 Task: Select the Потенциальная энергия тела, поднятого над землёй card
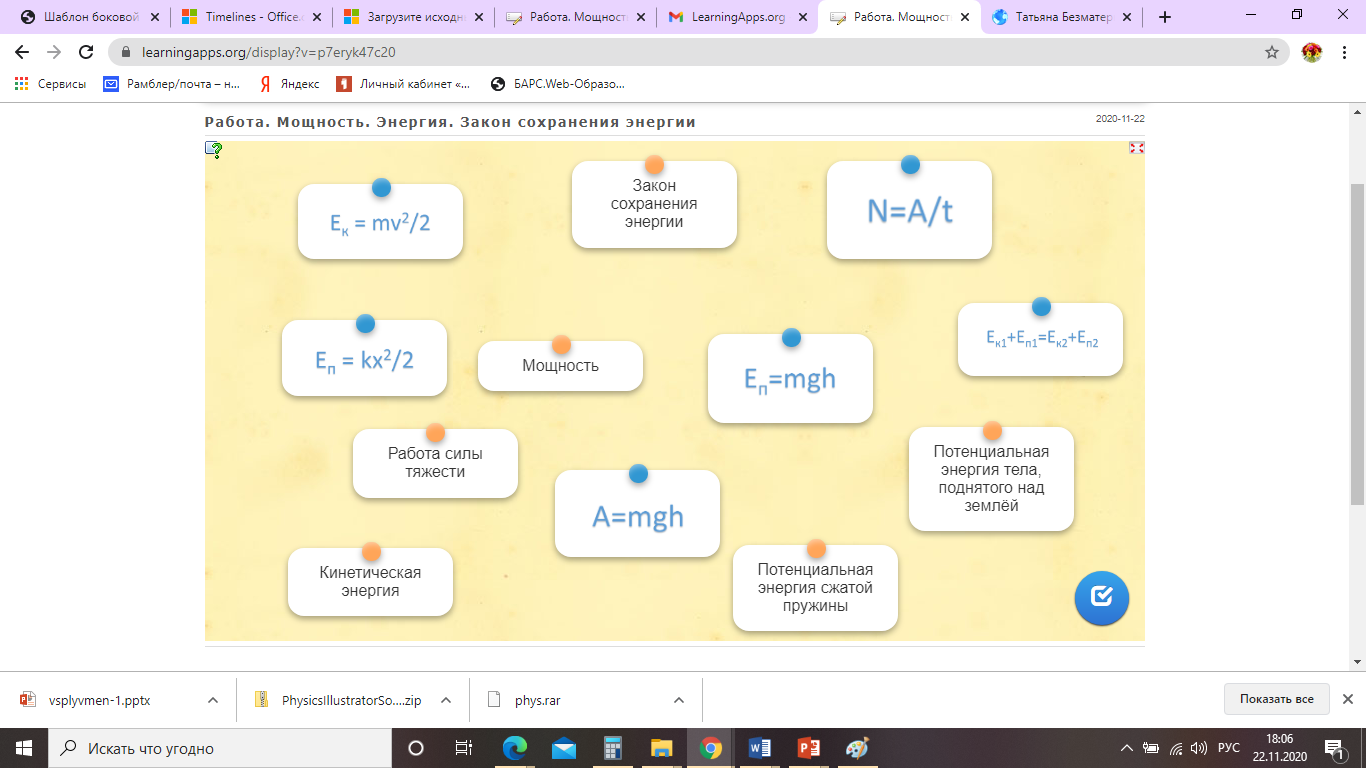(991, 479)
